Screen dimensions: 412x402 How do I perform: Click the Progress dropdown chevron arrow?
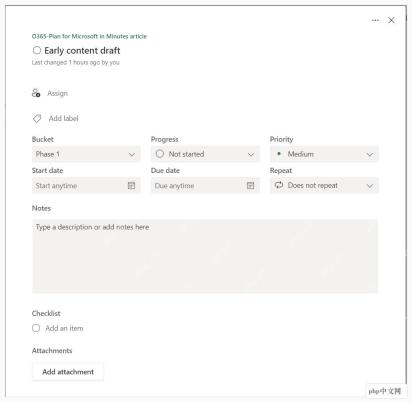tap(251, 155)
